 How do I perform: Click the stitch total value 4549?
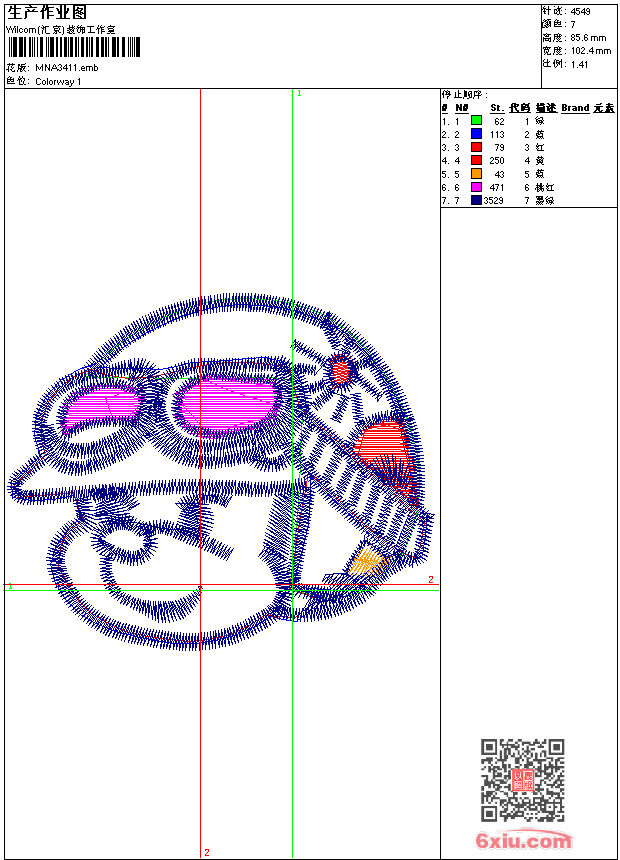pos(580,12)
